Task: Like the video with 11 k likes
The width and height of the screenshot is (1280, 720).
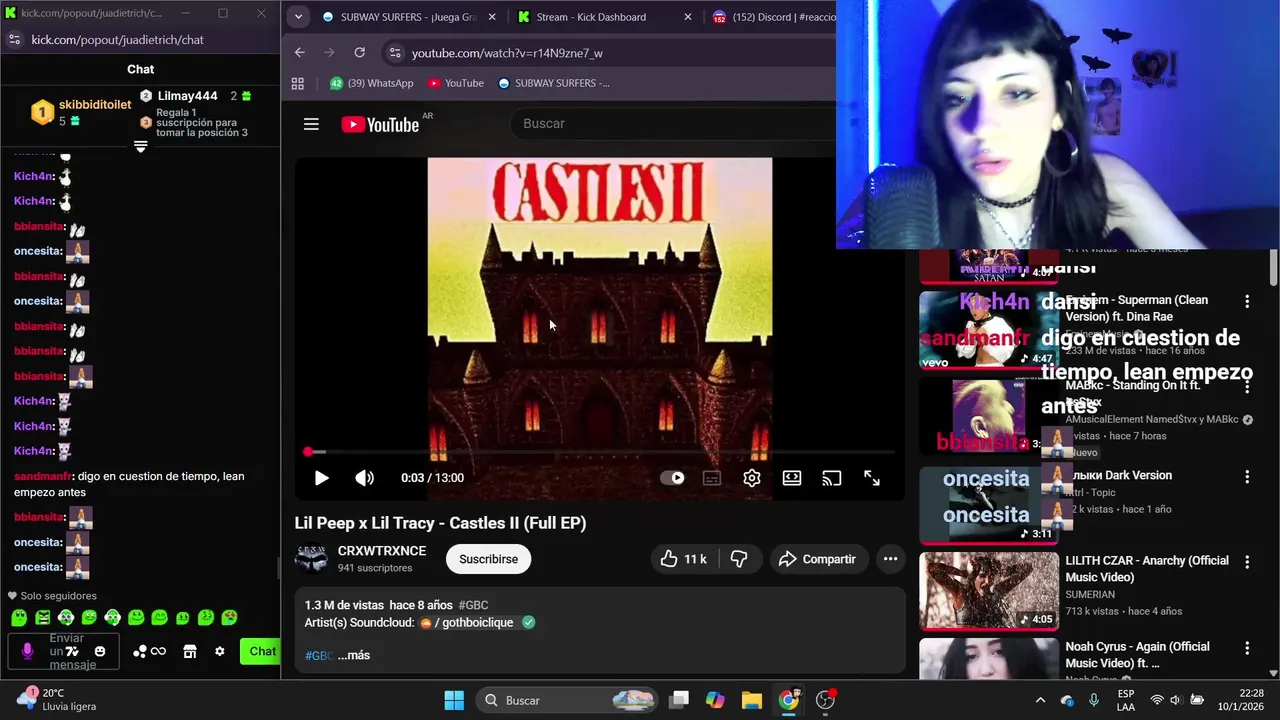Action: (x=684, y=559)
